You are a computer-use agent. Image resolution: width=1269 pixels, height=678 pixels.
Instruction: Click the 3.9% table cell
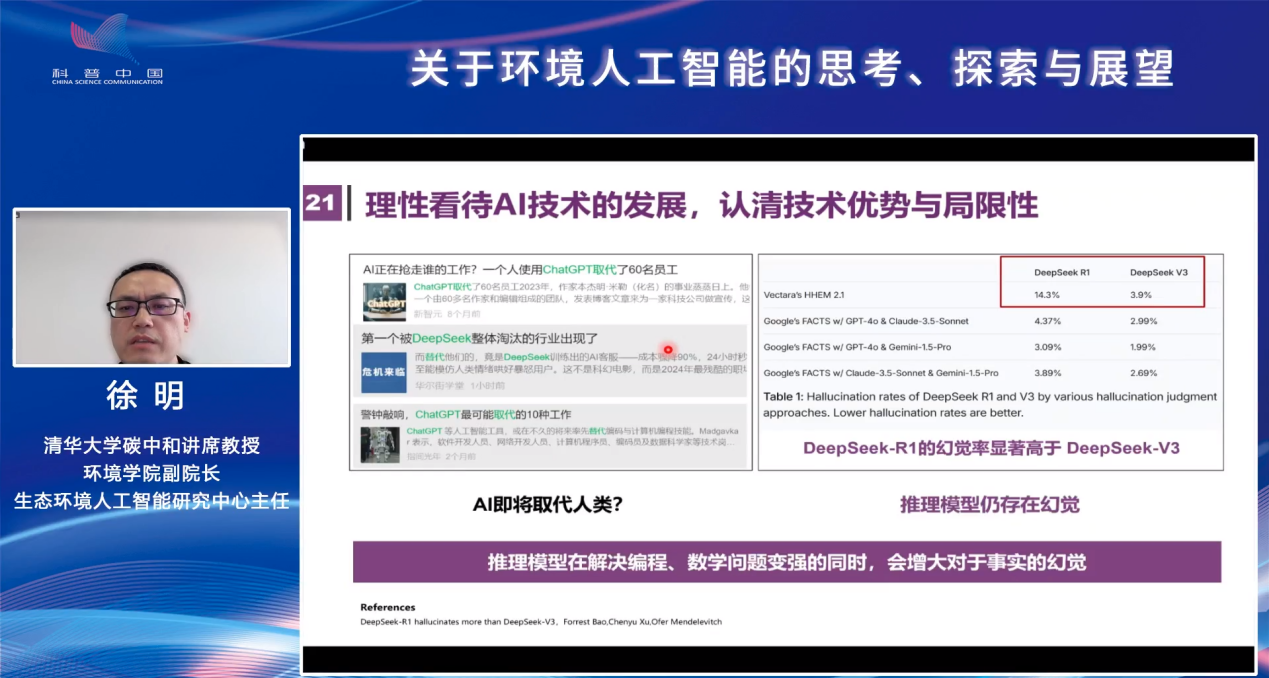point(1141,295)
